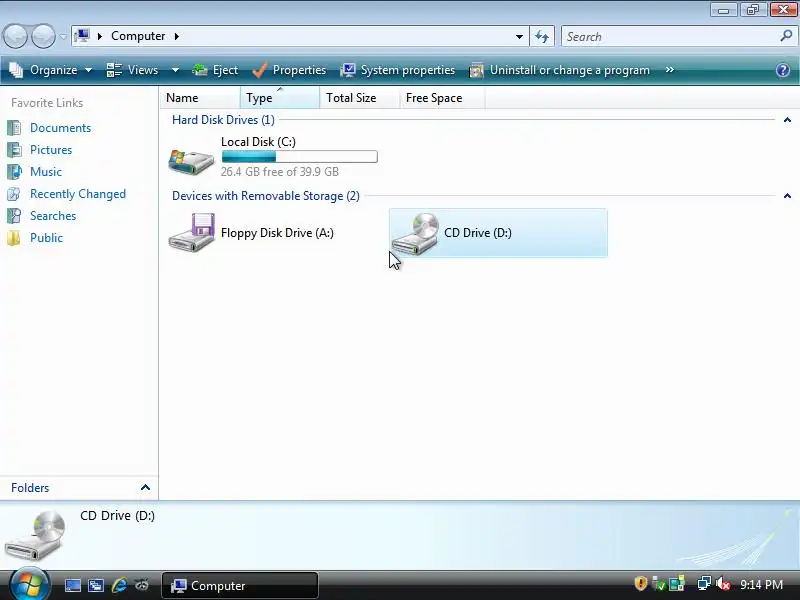Click the Floppy Disk Drive (A:) label
The height and width of the screenshot is (600, 800).
pyautogui.click(x=277, y=233)
